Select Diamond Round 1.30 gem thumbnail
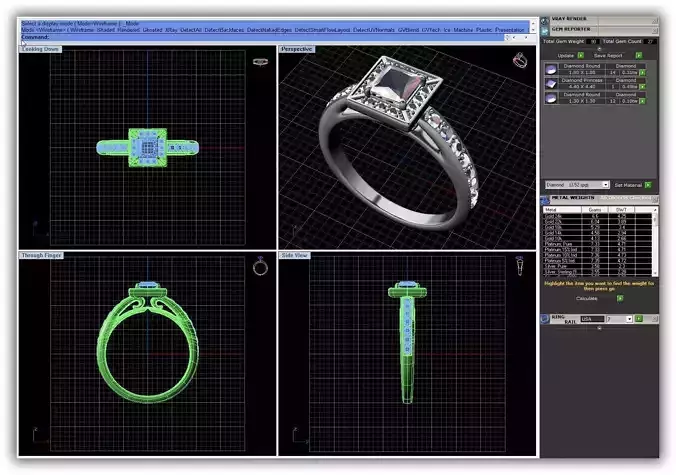 550,98
